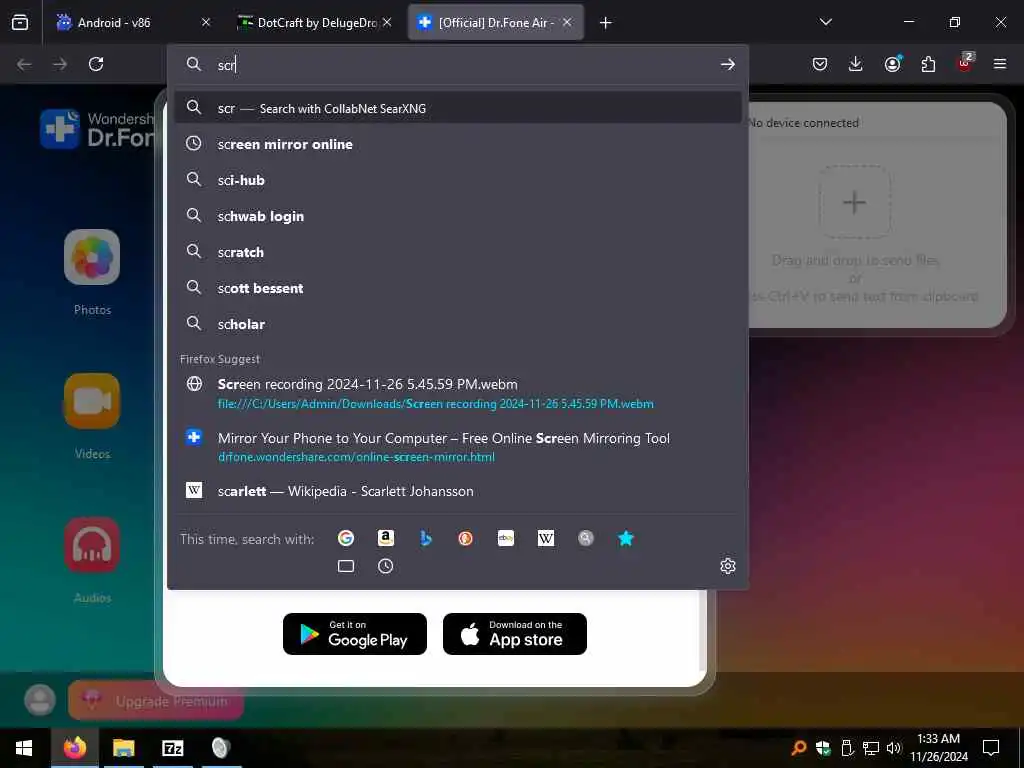The width and height of the screenshot is (1024, 768).
Task: Open Firefox View in the tab bar
Action: [x=20, y=22]
